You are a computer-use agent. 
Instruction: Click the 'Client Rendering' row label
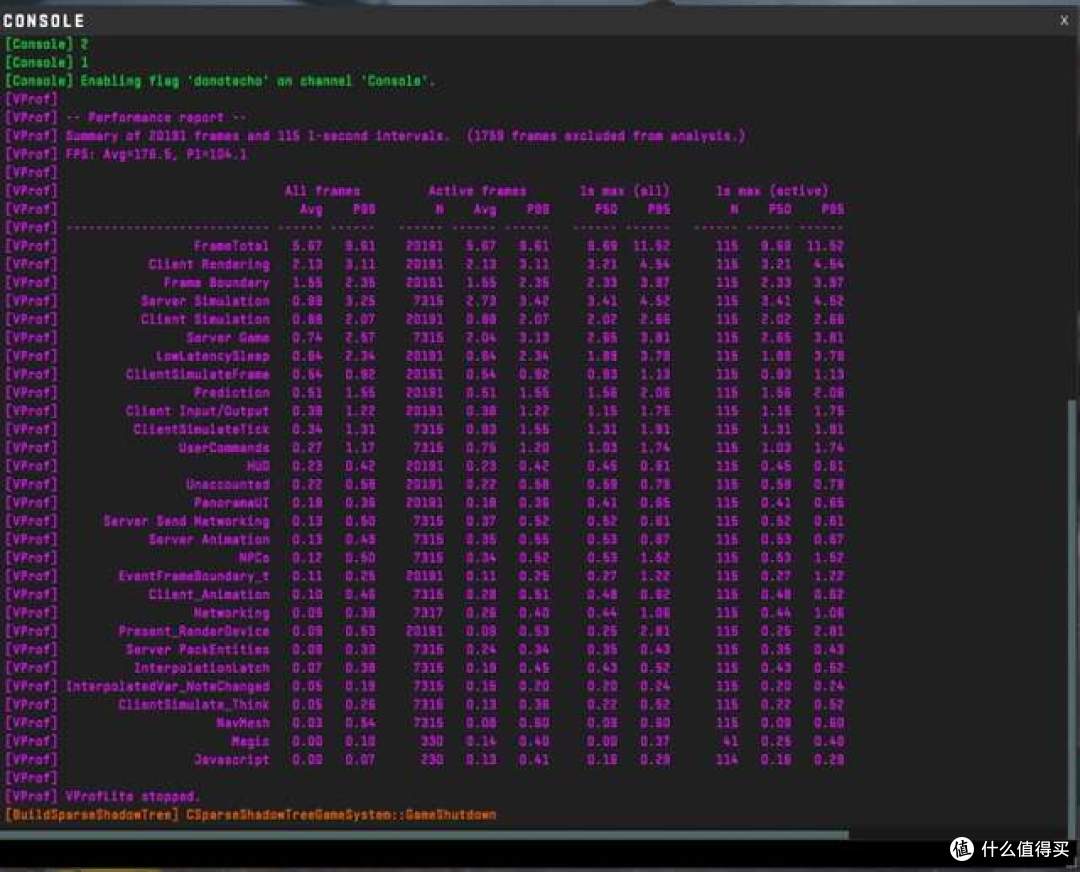point(209,264)
